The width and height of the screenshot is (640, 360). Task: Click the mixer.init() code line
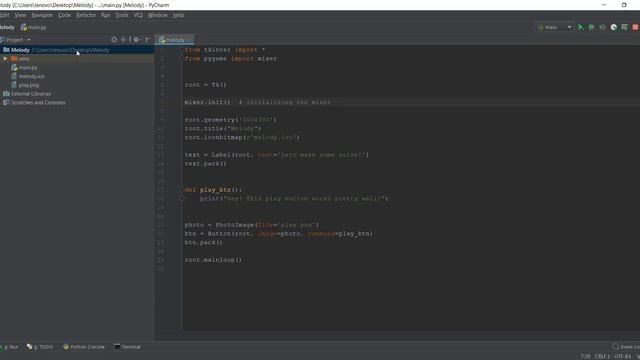(x=207, y=102)
